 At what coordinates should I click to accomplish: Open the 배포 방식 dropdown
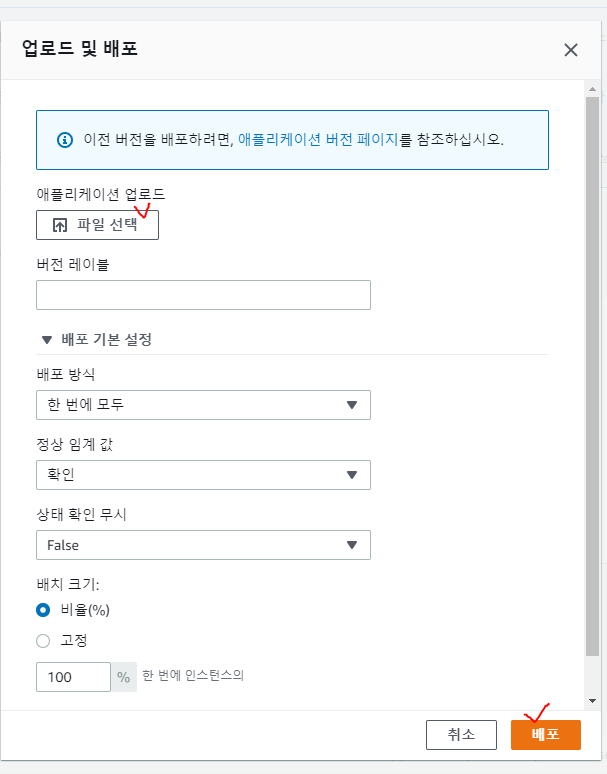(x=203, y=405)
